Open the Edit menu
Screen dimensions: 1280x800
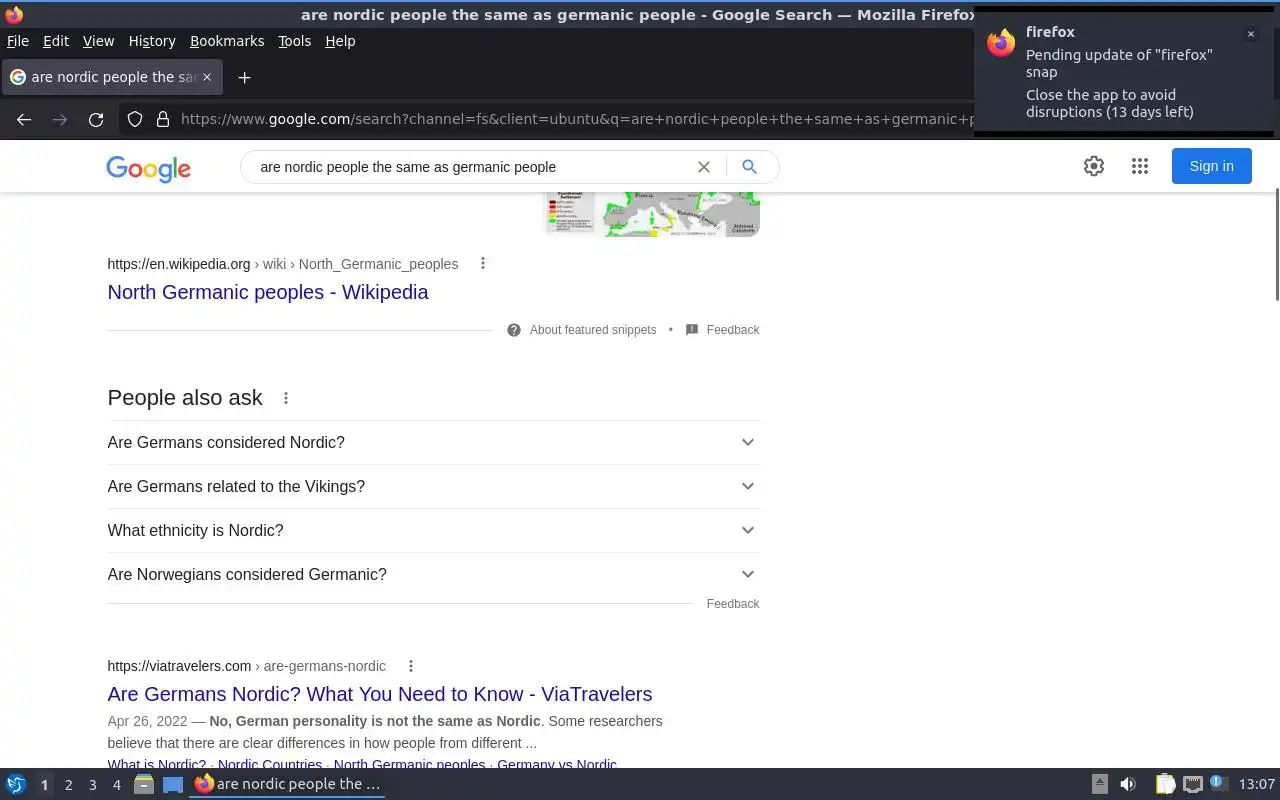pyautogui.click(x=56, y=41)
